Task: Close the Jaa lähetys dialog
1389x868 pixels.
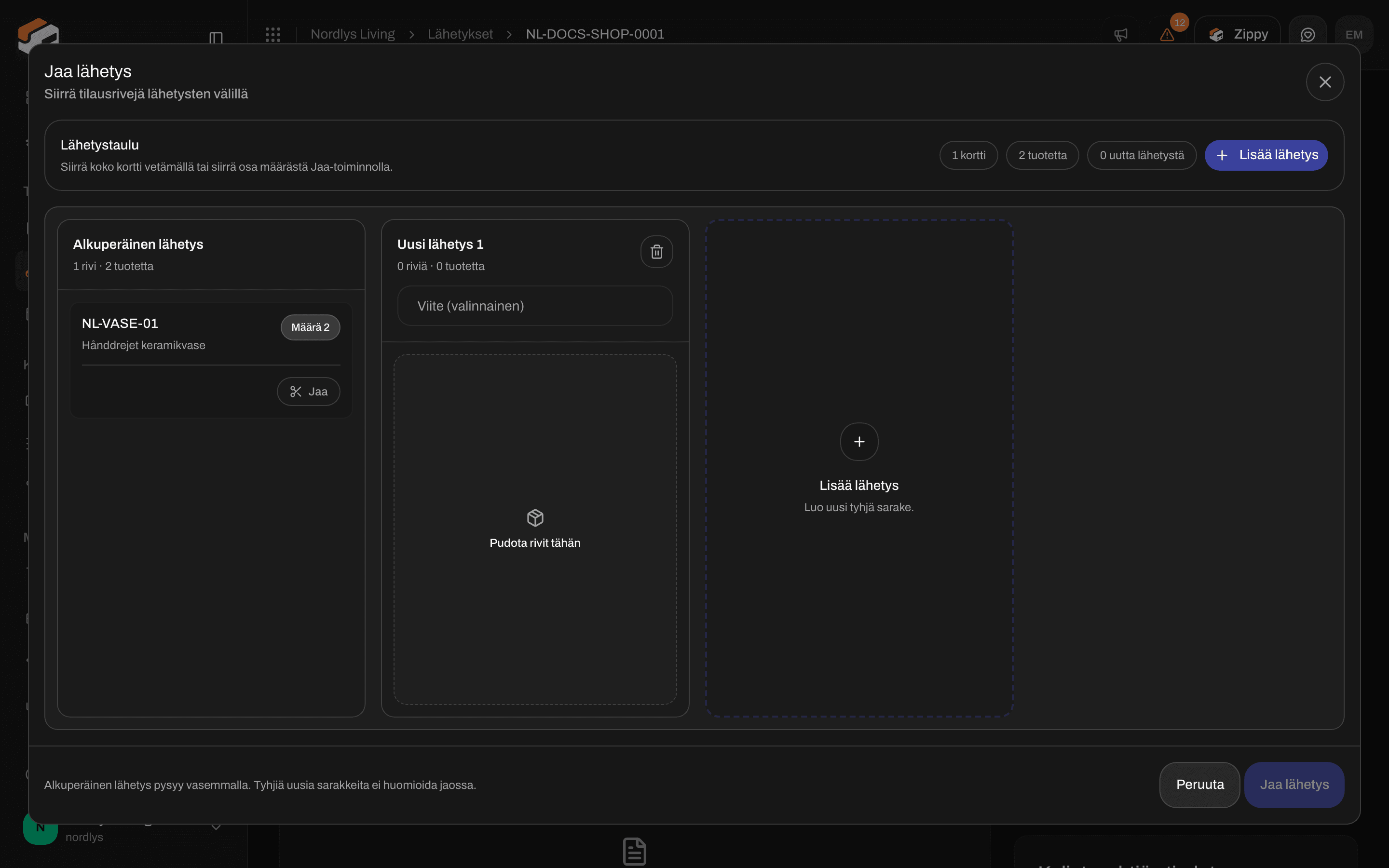Action: (1325, 82)
